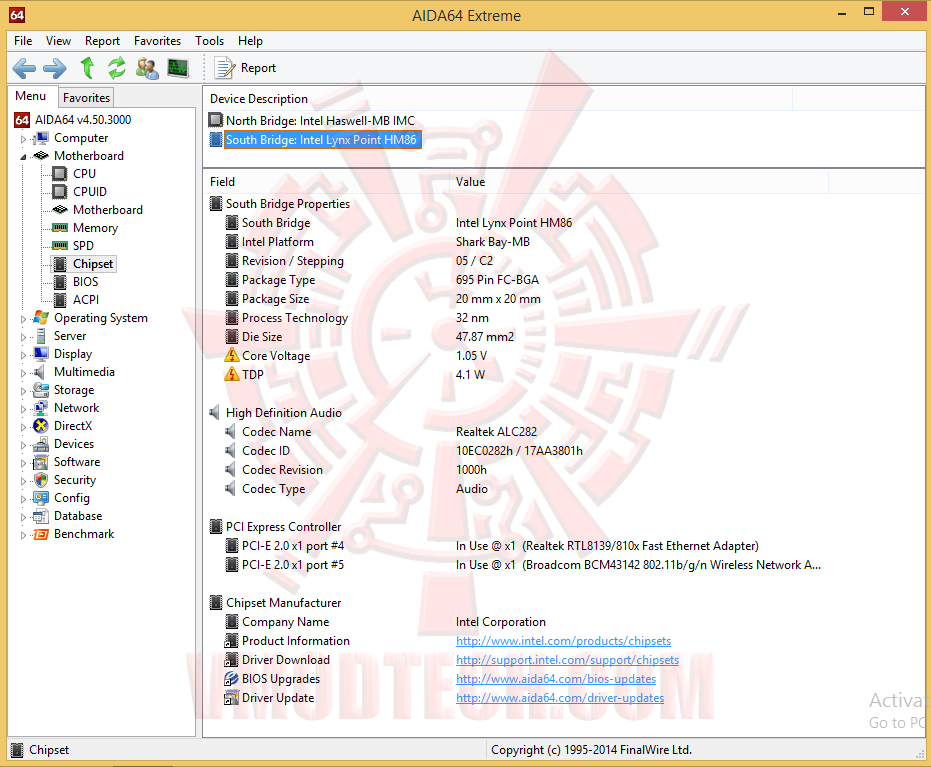Click the DirectX X-logo icon
The width and height of the screenshot is (931, 767).
pyautogui.click(x=41, y=426)
